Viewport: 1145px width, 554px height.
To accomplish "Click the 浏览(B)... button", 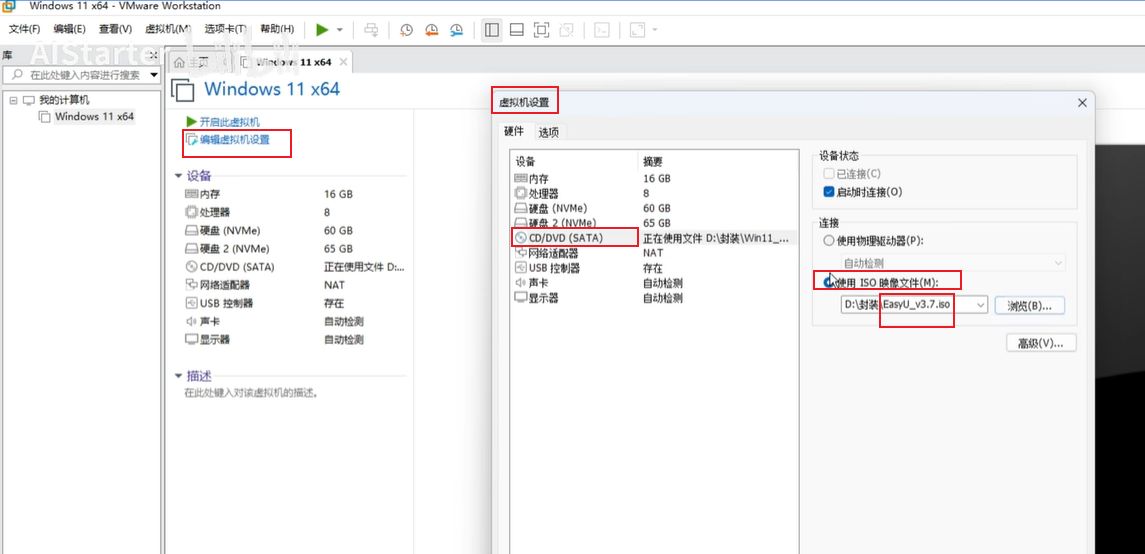I will coord(1029,305).
